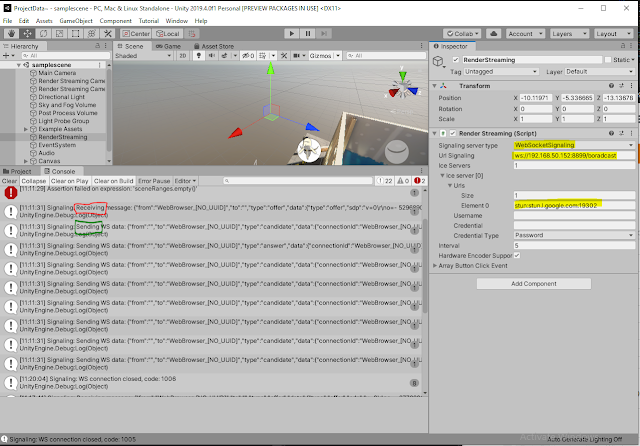Click the Hierarchy create plus button
The width and height of the screenshot is (640, 446).
[x=8, y=55]
